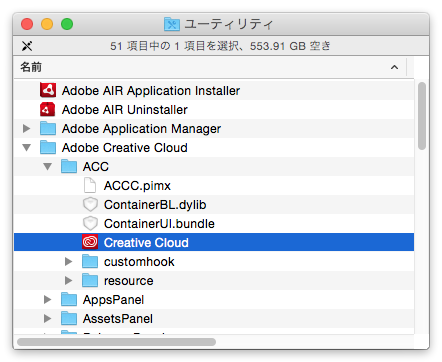Viewport: 442px width, 362px height.
Task: Select the AssetsPanel folder name
Action: coord(118,319)
